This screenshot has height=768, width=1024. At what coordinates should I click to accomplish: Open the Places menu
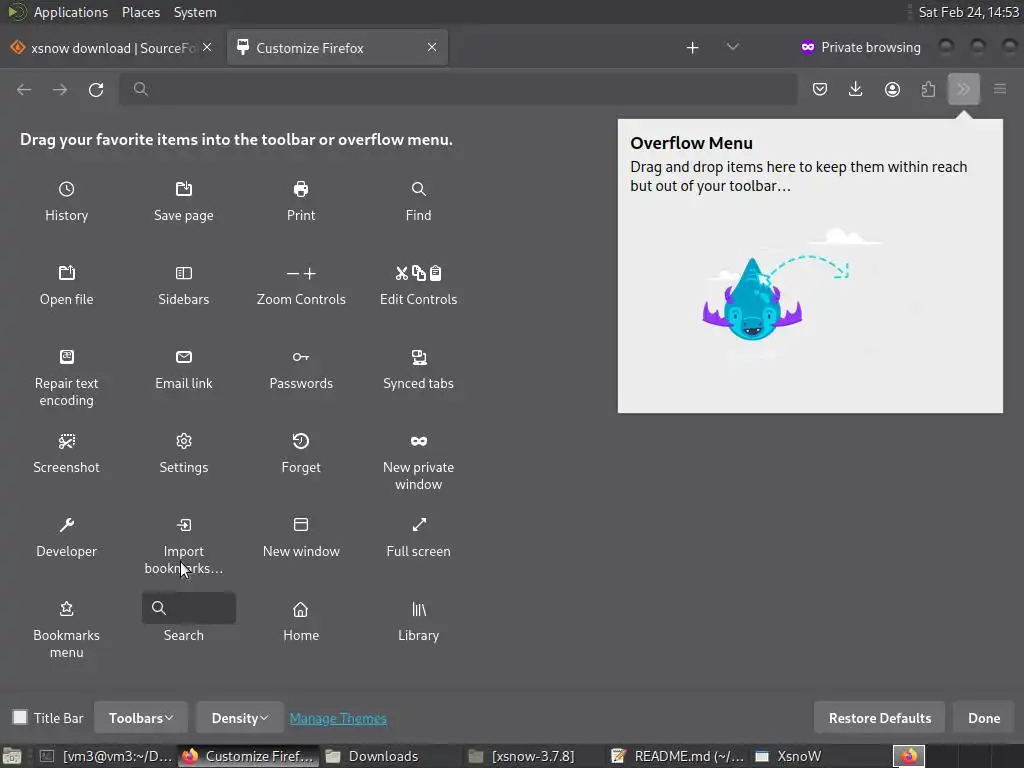(x=141, y=12)
